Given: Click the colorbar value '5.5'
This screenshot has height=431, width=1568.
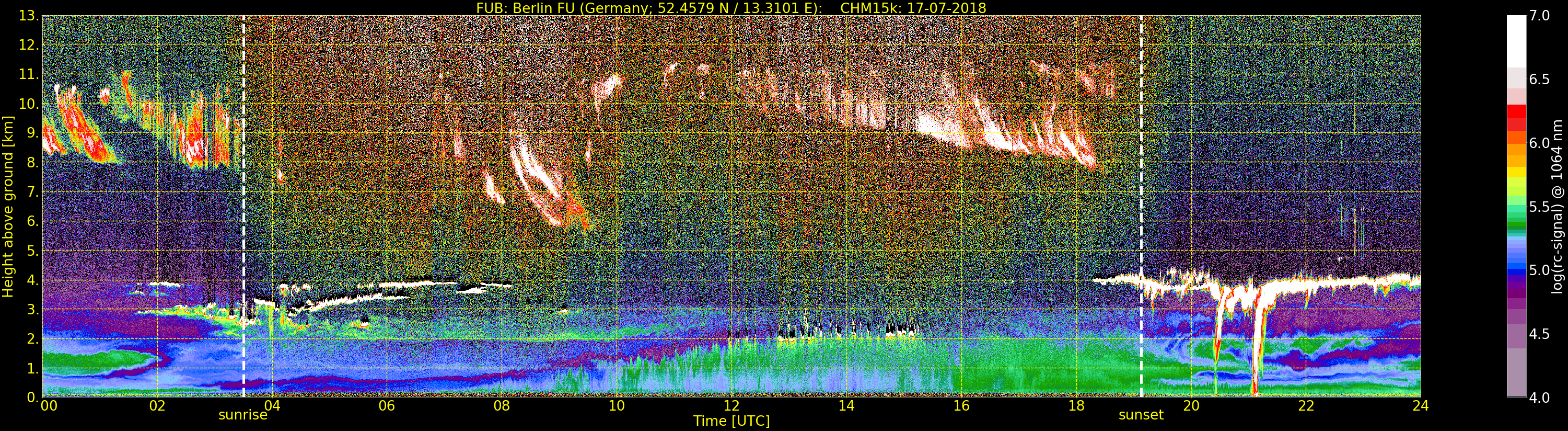Looking at the screenshot, I should click(1540, 207).
